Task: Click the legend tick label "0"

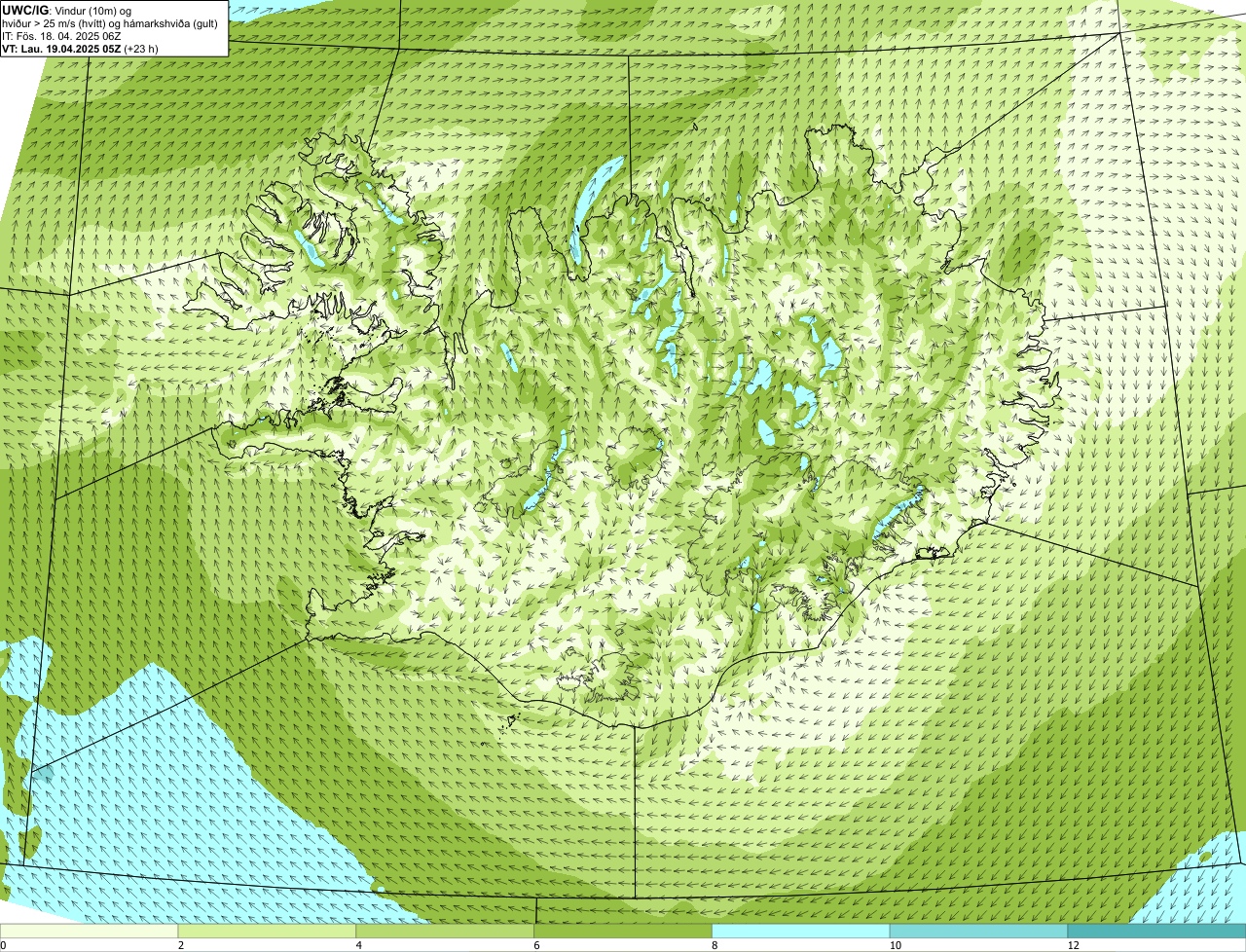Action: (4, 945)
